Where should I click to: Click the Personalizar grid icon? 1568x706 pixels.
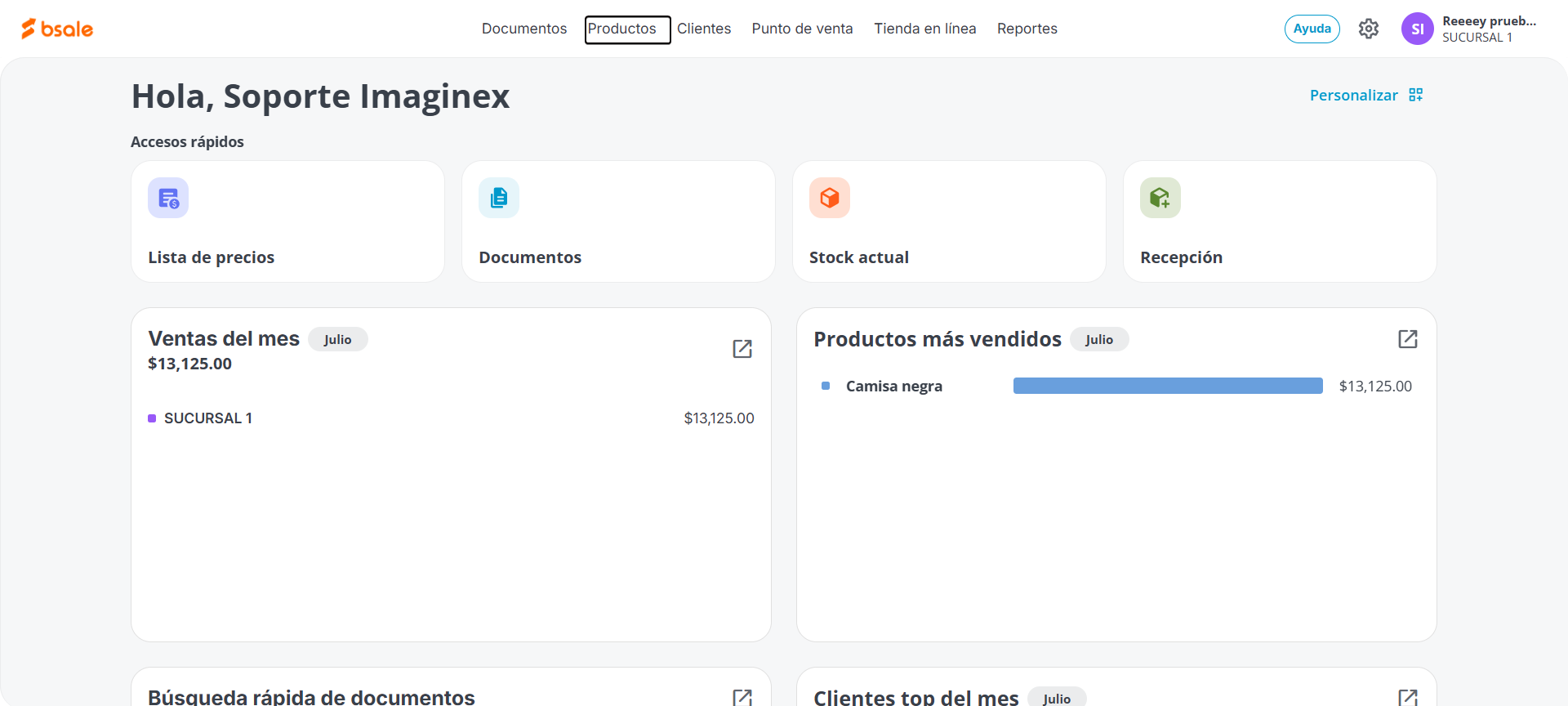pyautogui.click(x=1416, y=95)
